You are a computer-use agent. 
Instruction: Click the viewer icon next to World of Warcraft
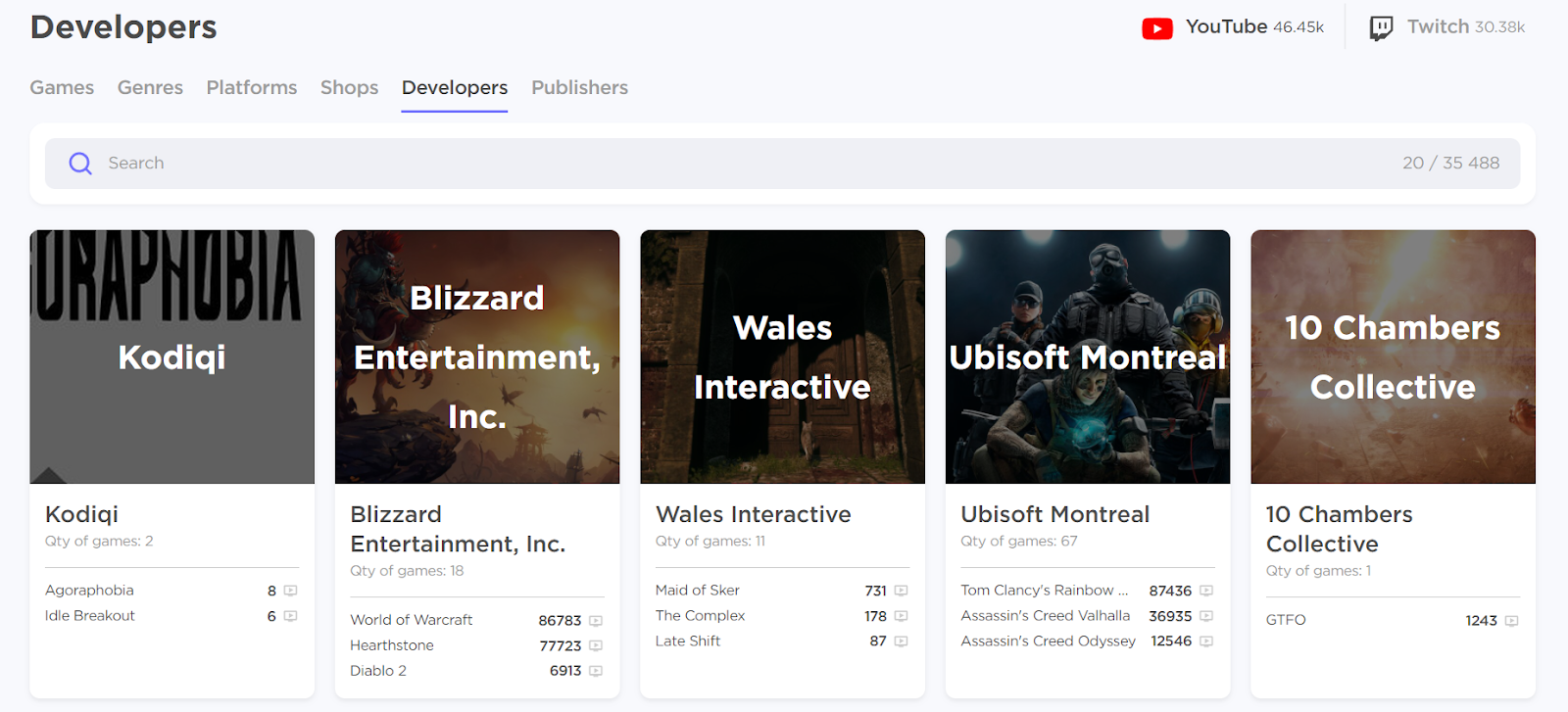point(596,621)
